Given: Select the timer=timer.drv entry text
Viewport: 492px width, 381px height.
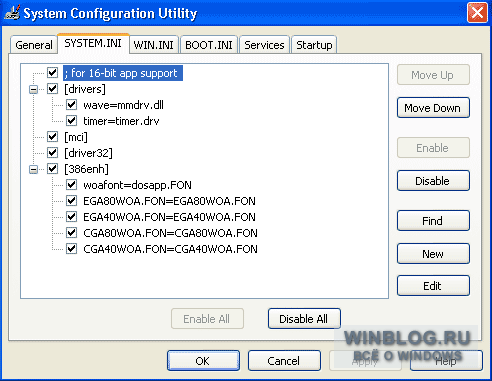Looking at the screenshot, I should (x=121, y=121).
